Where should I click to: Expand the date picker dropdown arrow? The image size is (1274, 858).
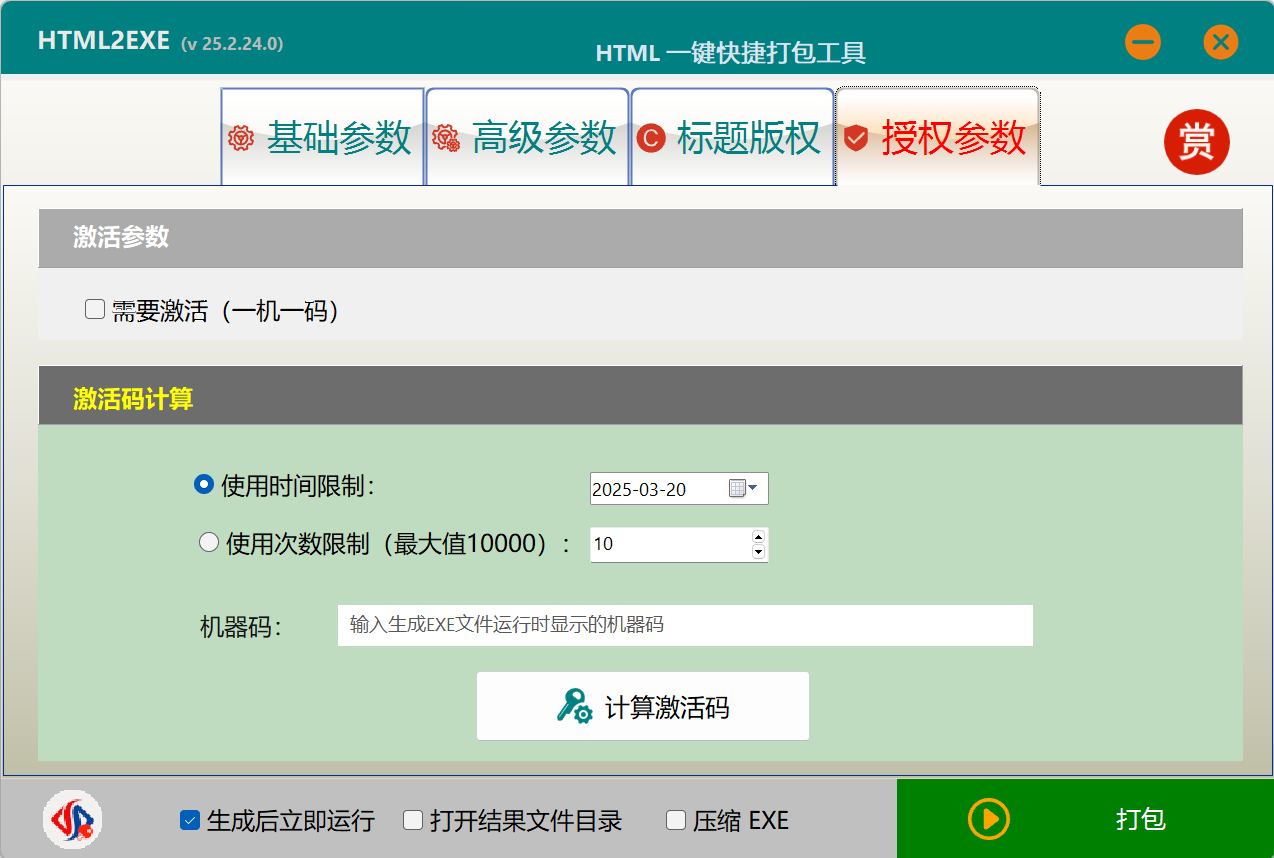point(754,488)
